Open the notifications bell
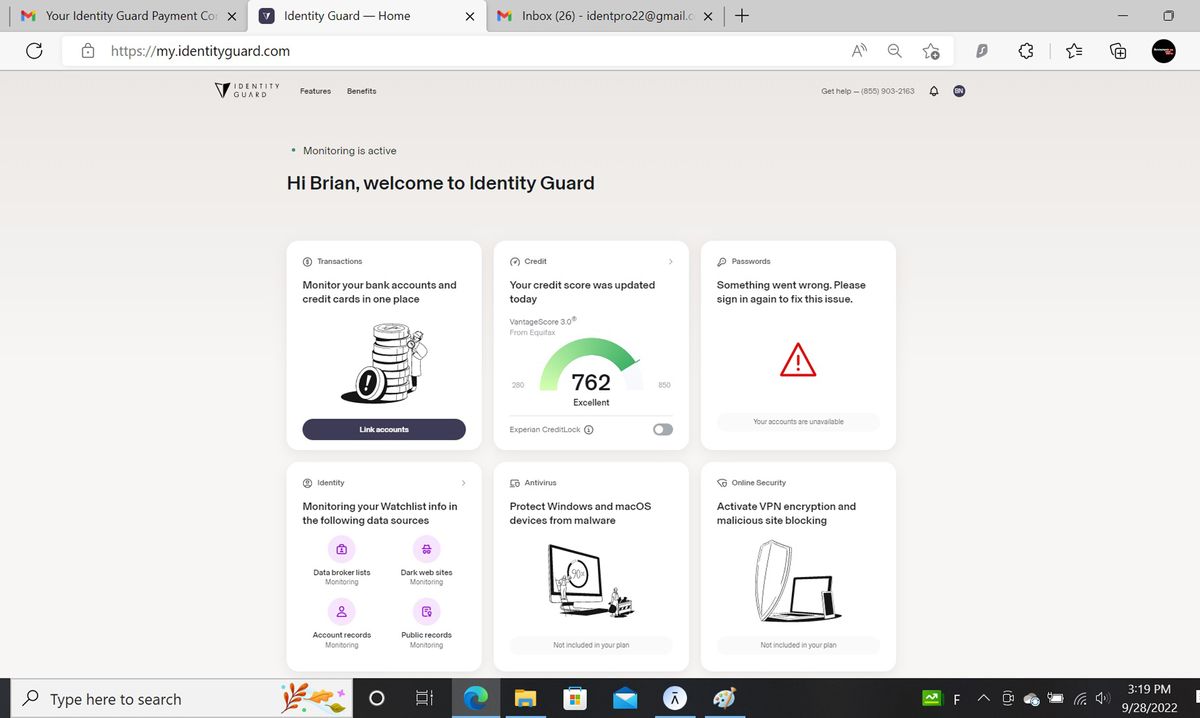The image size is (1200, 718). (x=933, y=91)
